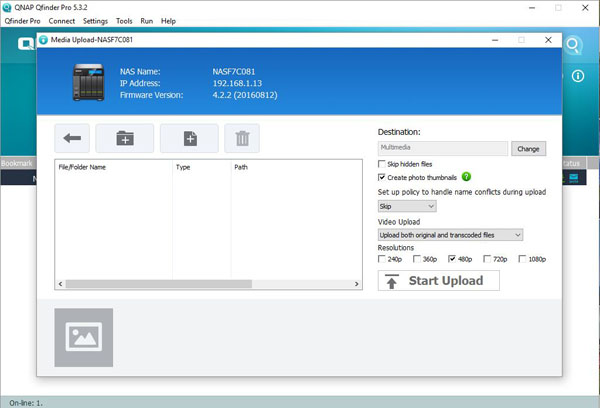The width and height of the screenshot is (600, 408).
Task: Open the Video Upload mode dropdown
Action: 450,235
